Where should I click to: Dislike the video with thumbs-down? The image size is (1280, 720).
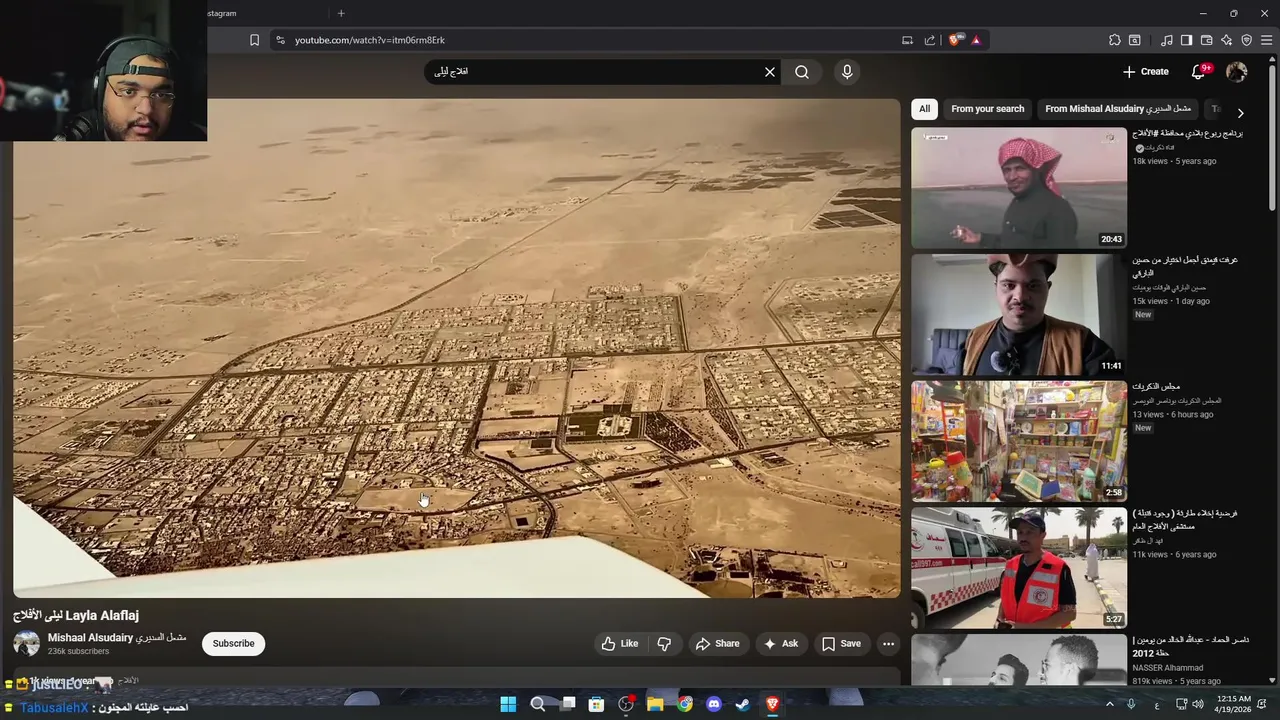(x=664, y=644)
